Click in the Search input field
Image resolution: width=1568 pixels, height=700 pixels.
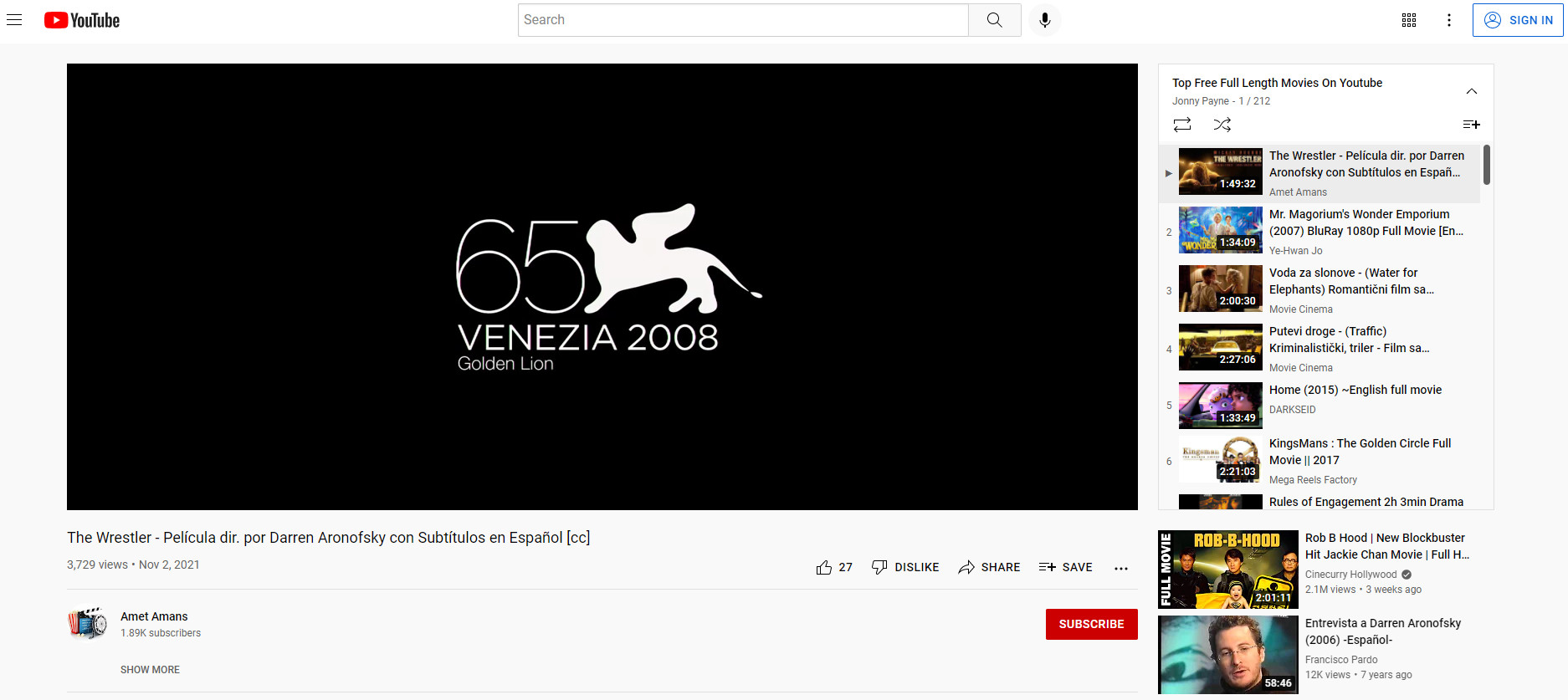pyautogui.click(x=743, y=20)
